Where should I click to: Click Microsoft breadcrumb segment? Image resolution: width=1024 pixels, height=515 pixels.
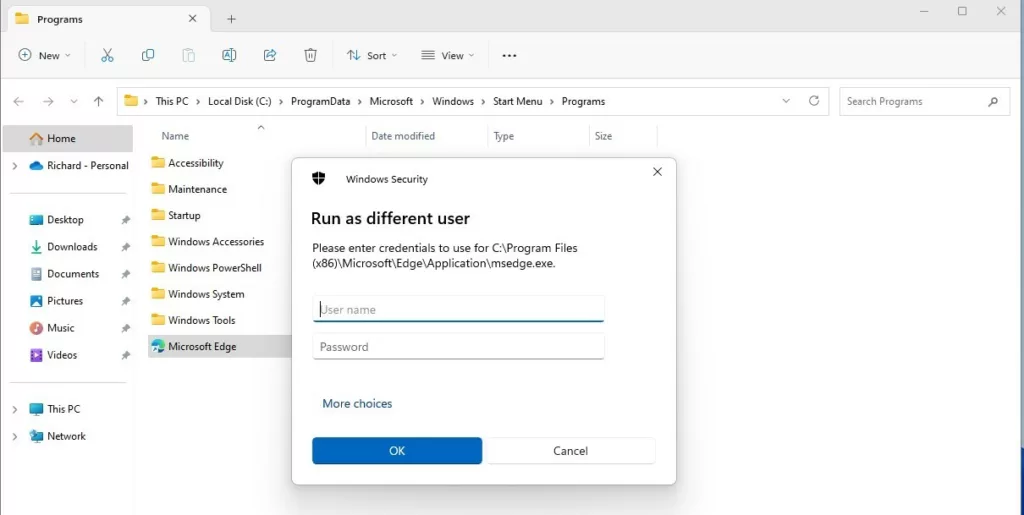tap(391, 102)
